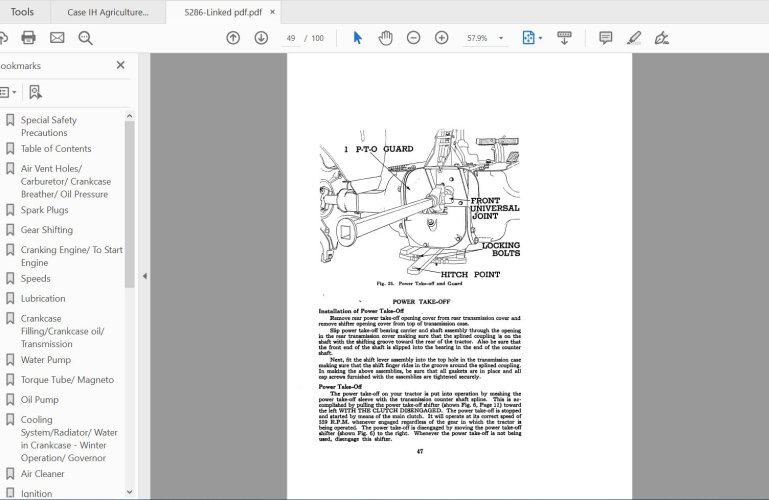This screenshot has height=500, width=769.
Task: Click the zoom percentage value field
Action: [478, 38]
